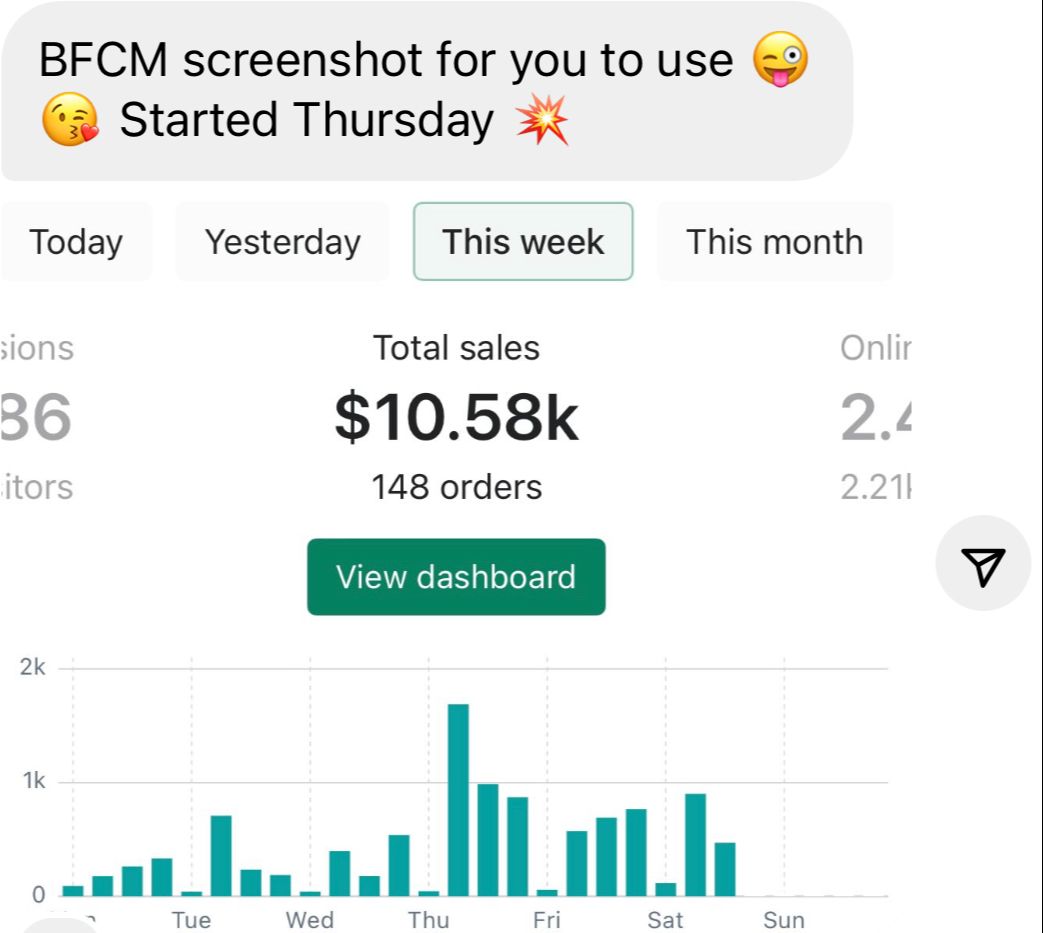
Task: Click the tallest Saturday sales bar
Action: pos(695,844)
